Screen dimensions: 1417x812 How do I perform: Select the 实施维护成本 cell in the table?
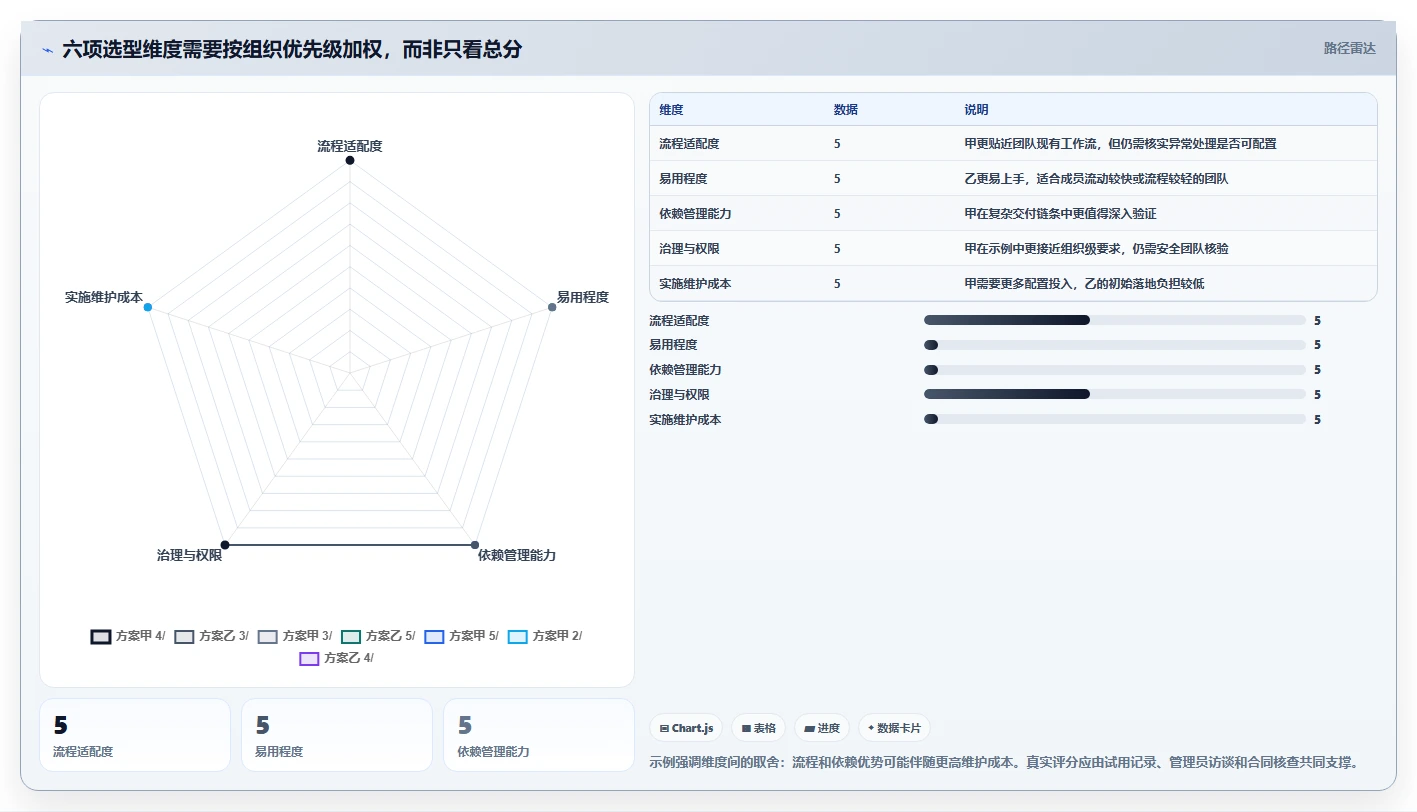pyautogui.click(x=695, y=284)
